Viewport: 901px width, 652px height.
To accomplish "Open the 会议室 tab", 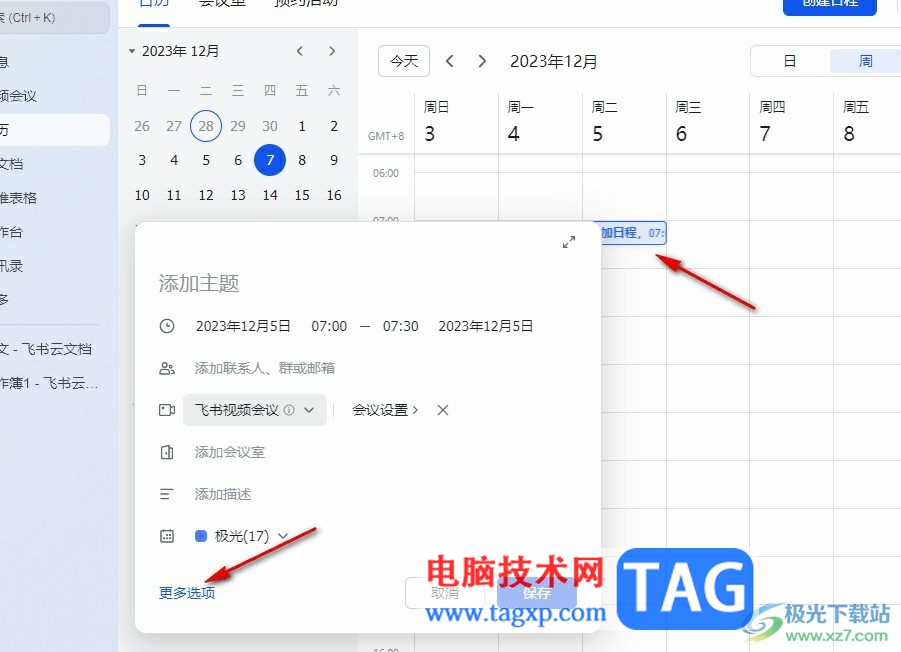I will coord(222,5).
